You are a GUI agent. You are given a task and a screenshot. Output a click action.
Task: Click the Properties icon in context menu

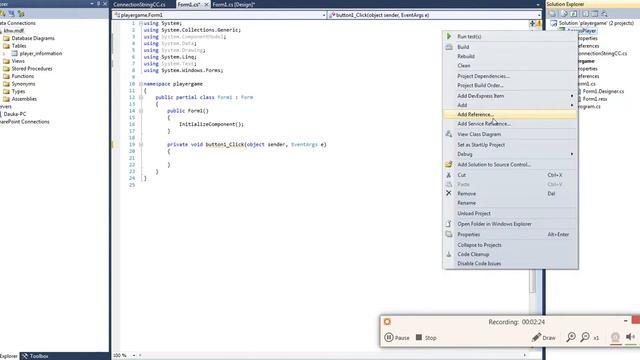pos(449,234)
